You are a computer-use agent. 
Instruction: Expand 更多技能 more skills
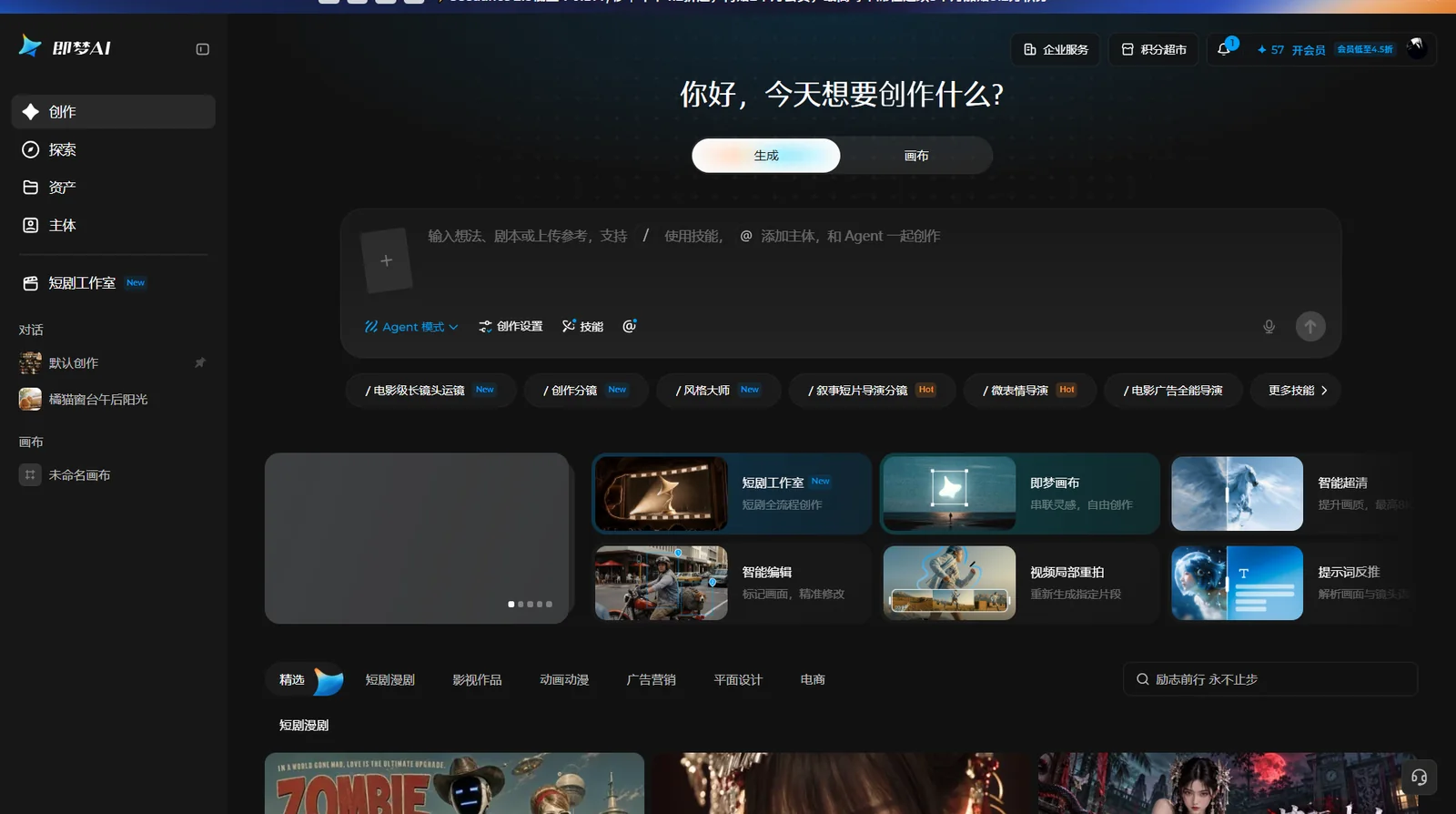pos(1297,390)
